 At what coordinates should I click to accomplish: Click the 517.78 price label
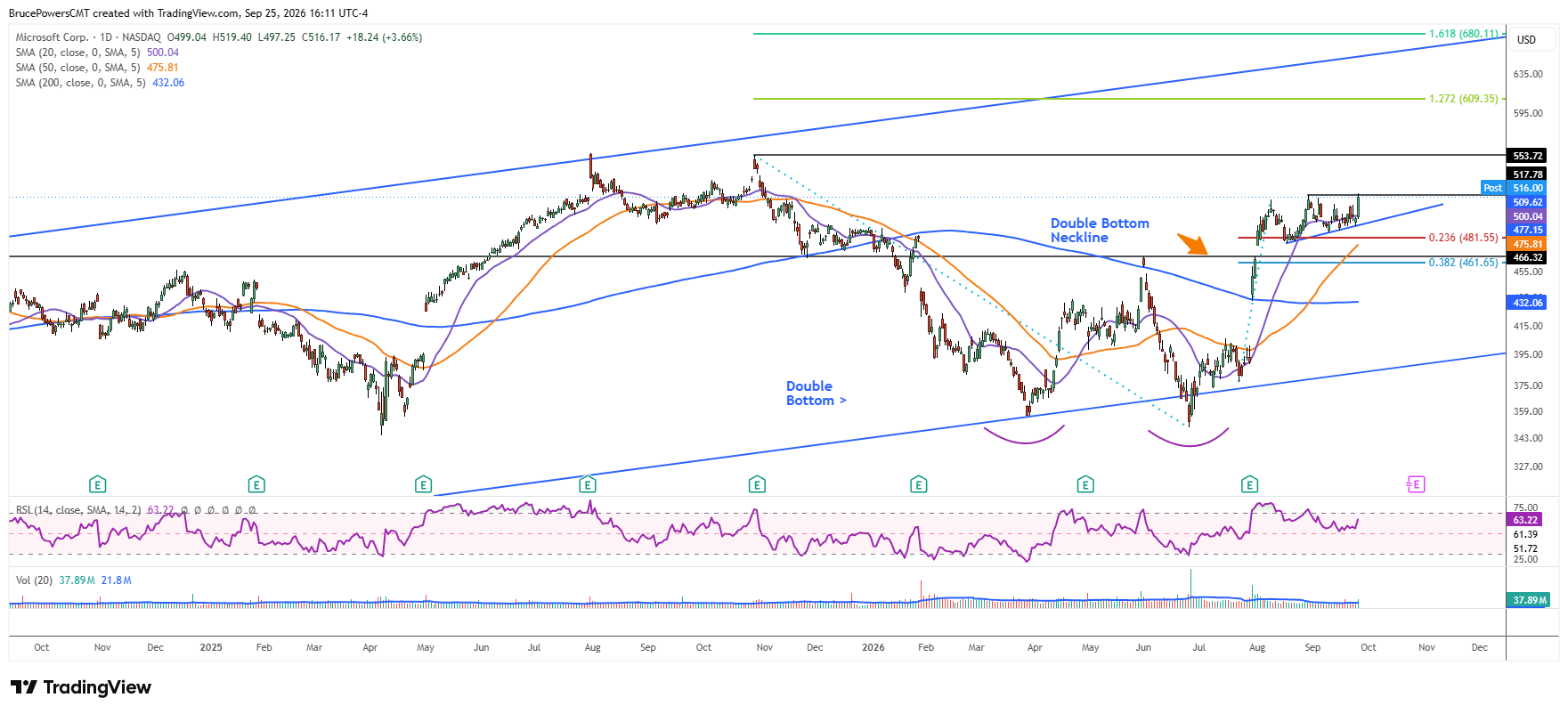1527,174
